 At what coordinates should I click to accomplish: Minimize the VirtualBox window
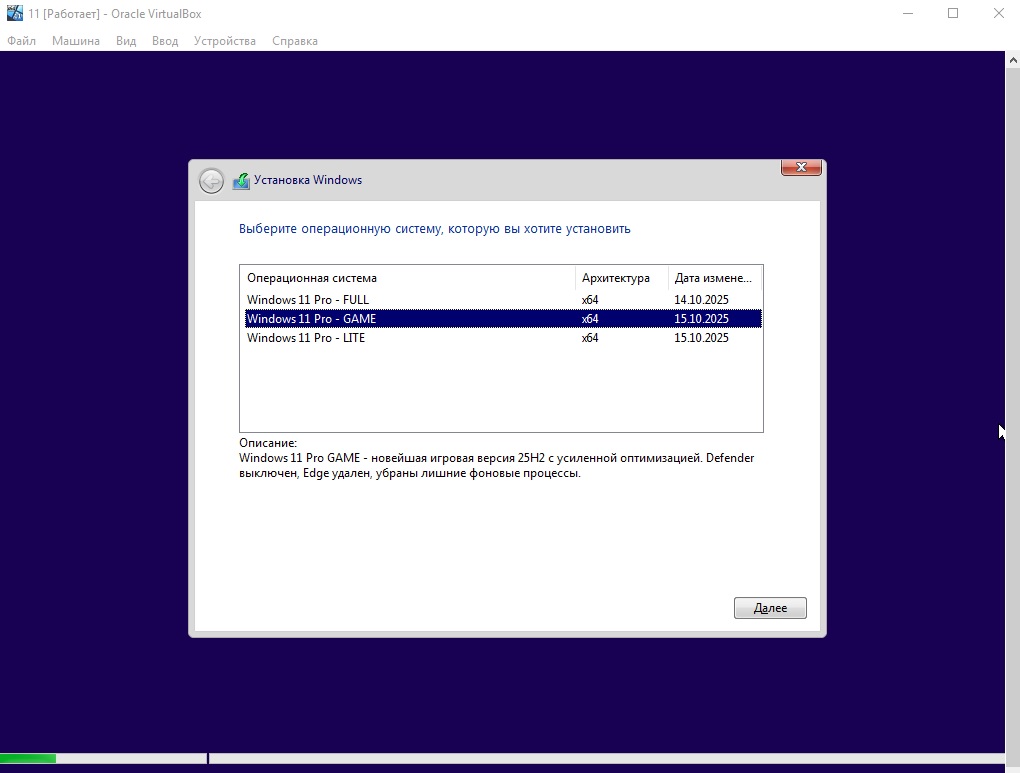pyautogui.click(x=908, y=13)
